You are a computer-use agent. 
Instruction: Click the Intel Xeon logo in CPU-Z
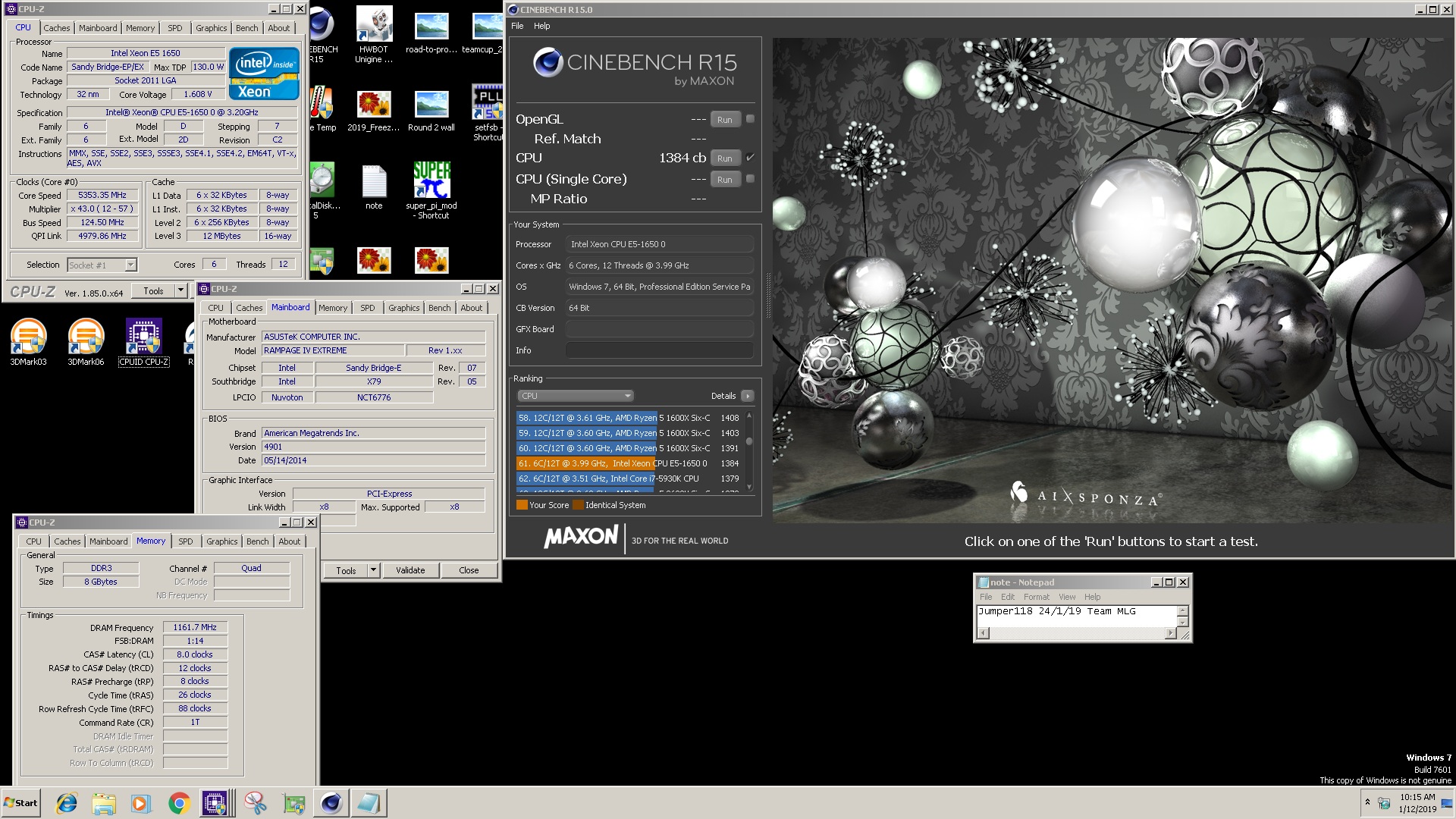pyautogui.click(x=264, y=74)
